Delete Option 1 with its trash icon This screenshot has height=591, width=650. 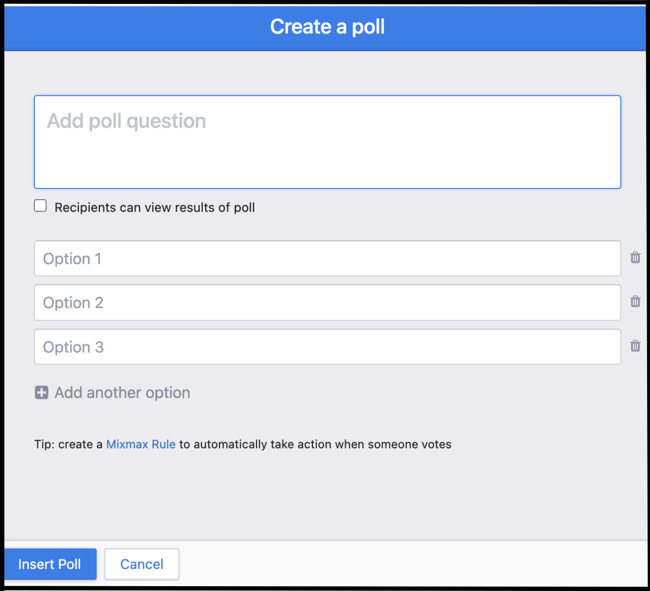635,258
